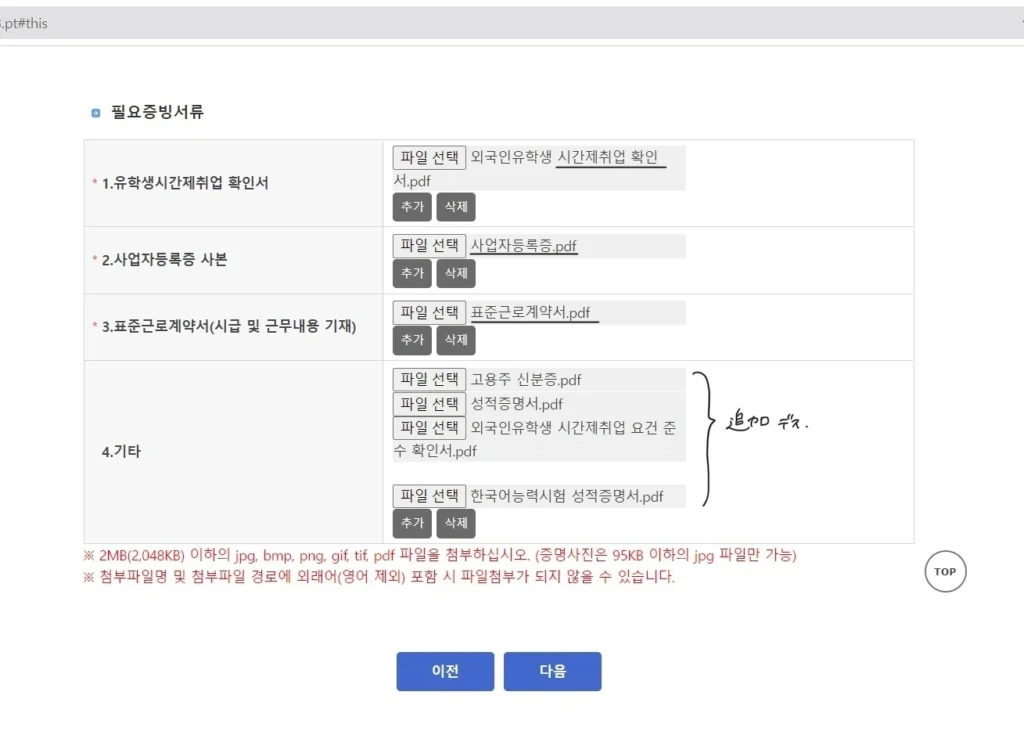Click 추가 in 유학생시간제취업 확인서 row
This screenshot has height=753, width=1024.
point(412,207)
